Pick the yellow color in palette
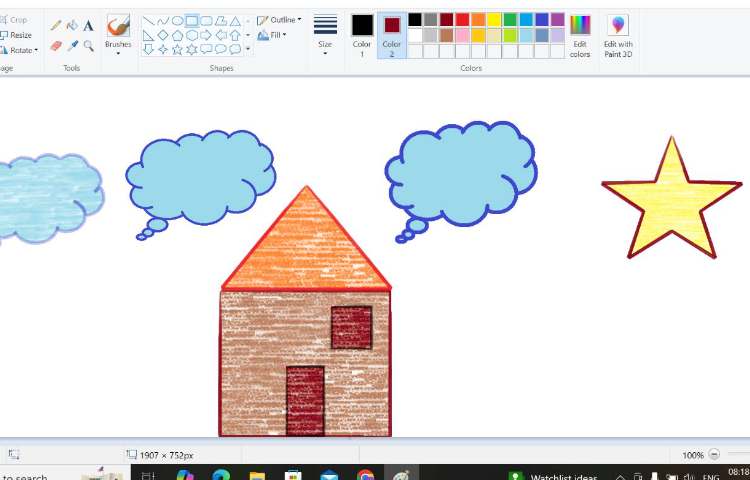Image resolution: width=750 pixels, height=480 pixels. click(x=494, y=20)
